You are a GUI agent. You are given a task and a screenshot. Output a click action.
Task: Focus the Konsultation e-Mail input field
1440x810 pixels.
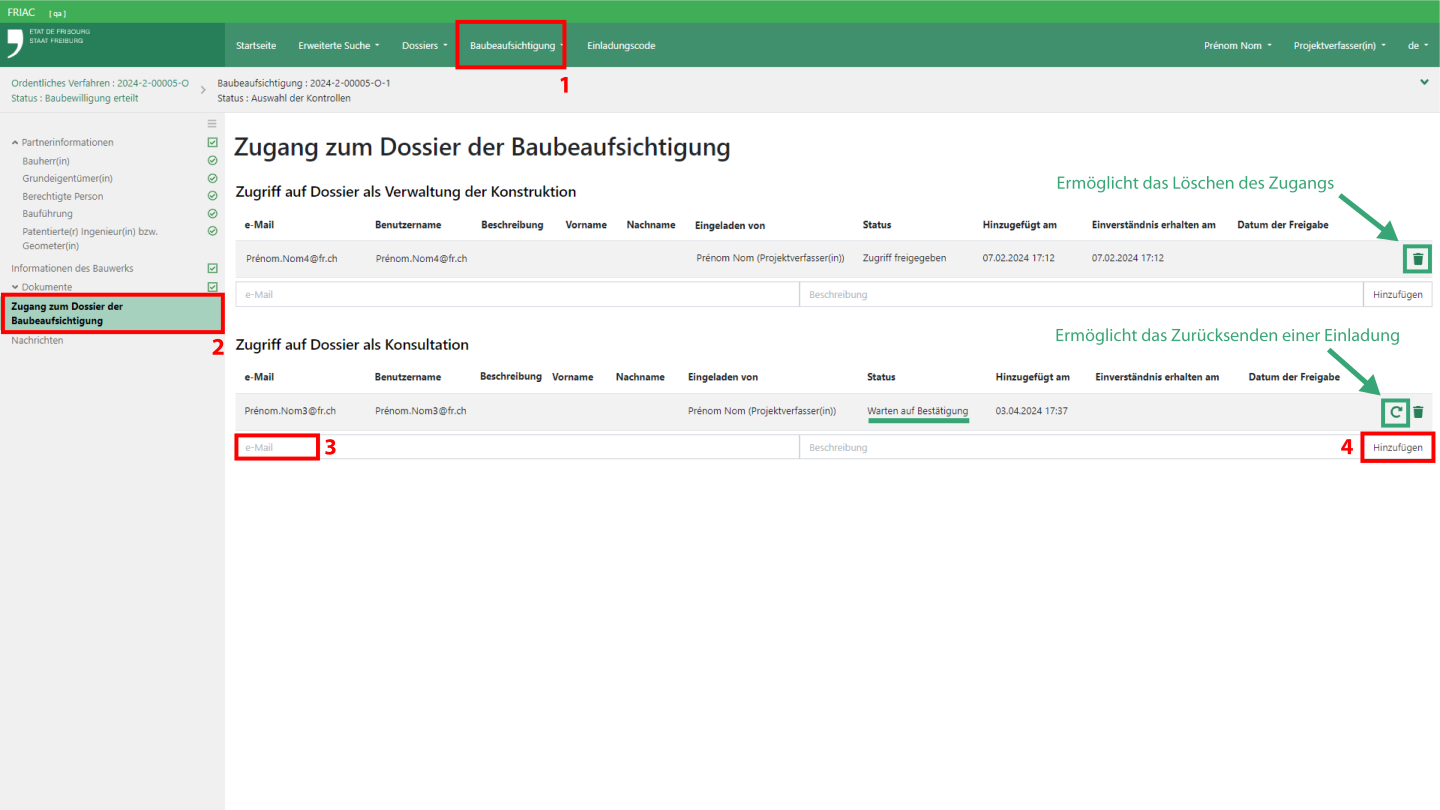pos(517,447)
